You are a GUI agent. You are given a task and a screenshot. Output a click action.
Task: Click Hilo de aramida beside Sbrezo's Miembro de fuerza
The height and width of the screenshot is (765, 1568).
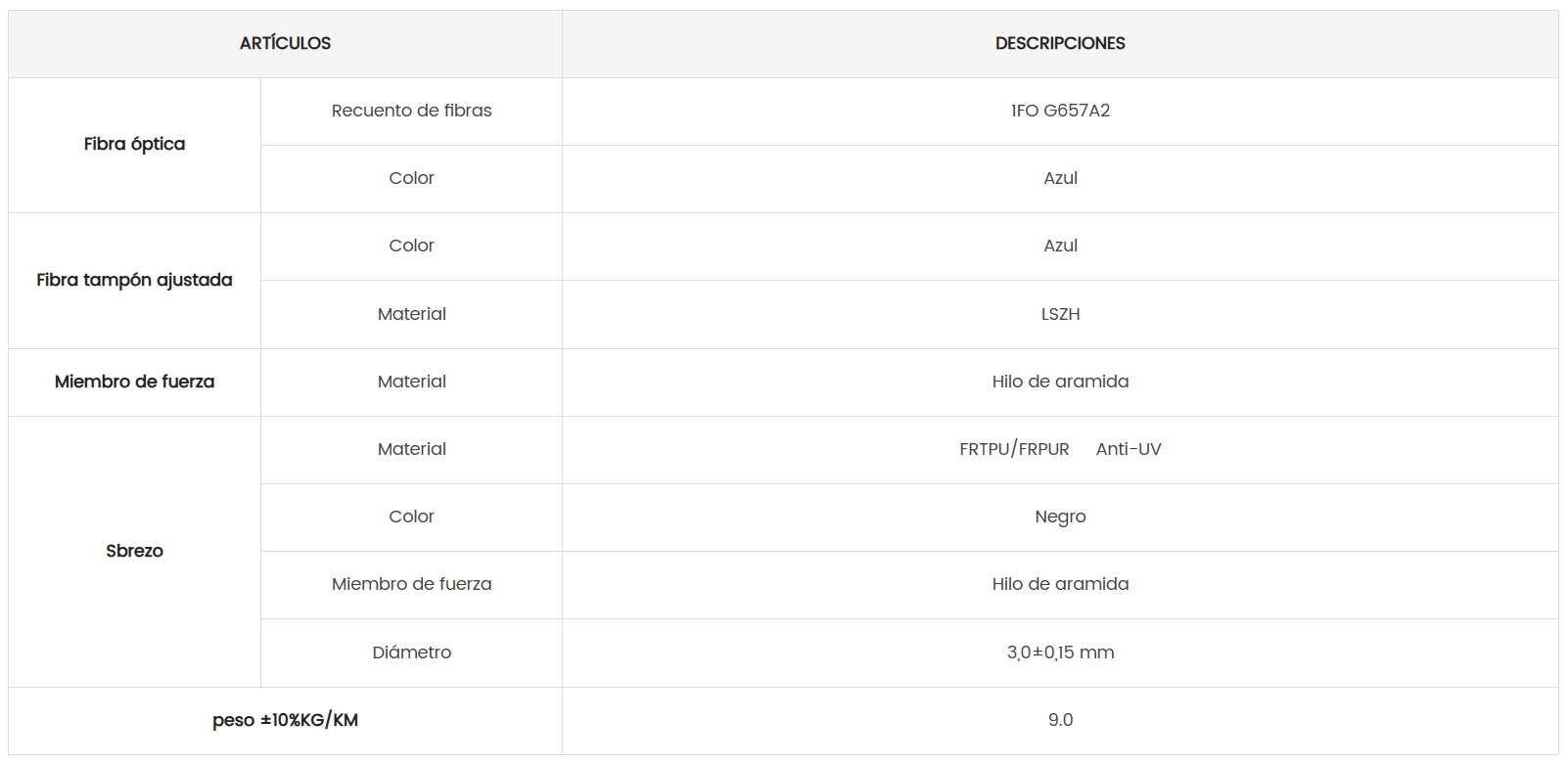pos(1060,584)
